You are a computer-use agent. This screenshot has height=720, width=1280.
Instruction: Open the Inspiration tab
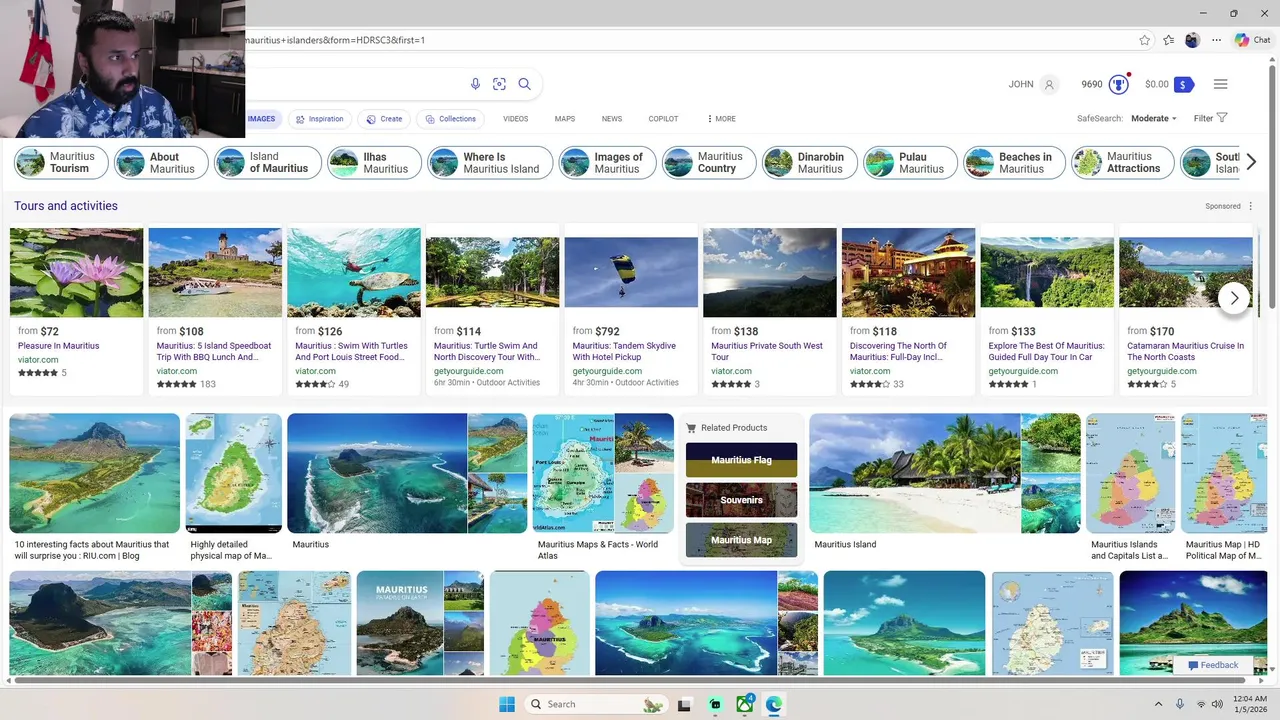point(319,119)
